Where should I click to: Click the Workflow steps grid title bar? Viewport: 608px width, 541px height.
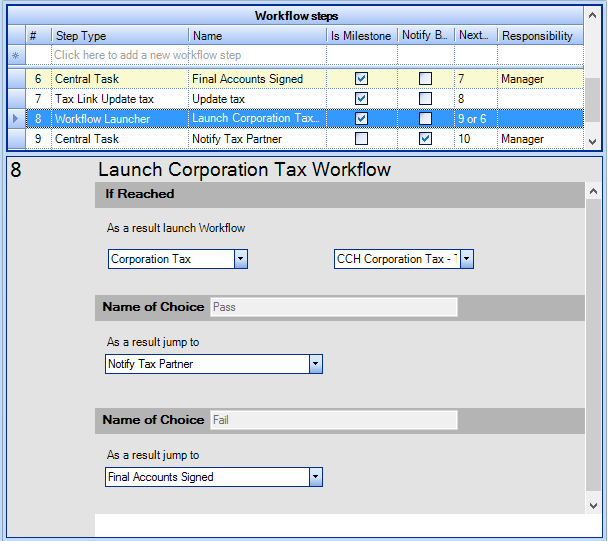[x=296, y=16]
